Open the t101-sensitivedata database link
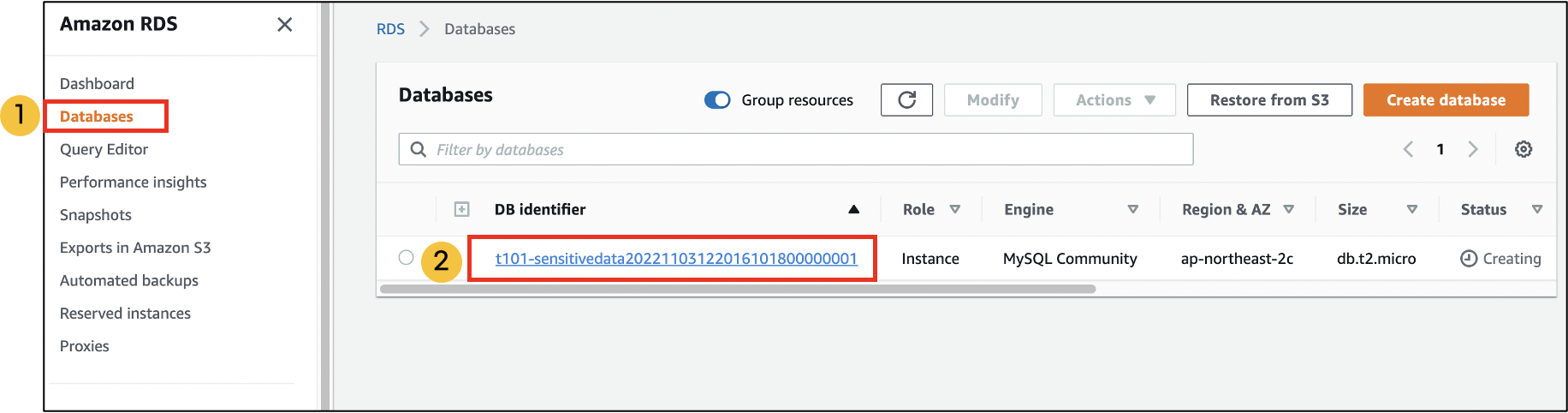The width and height of the screenshot is (1568, 413). (676, 259)
